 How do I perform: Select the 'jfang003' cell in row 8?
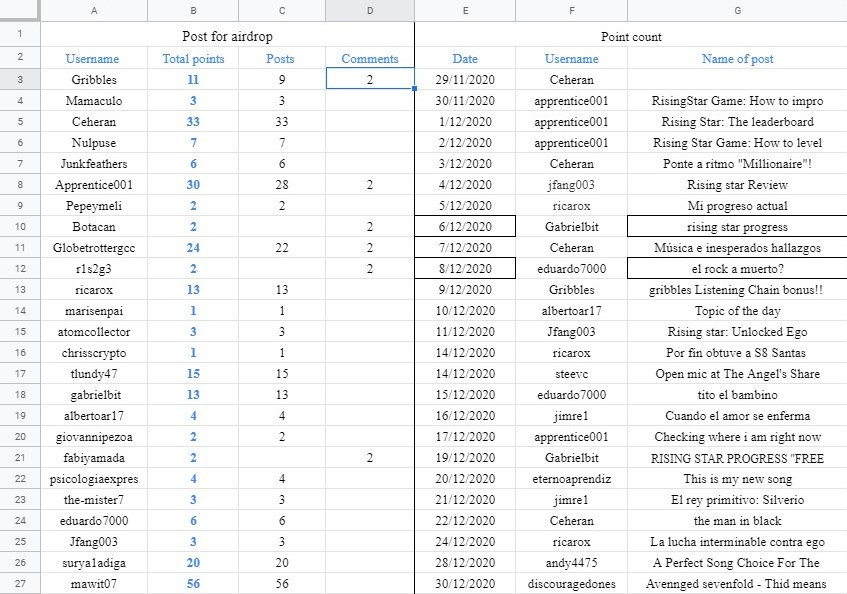coord(572,185)
